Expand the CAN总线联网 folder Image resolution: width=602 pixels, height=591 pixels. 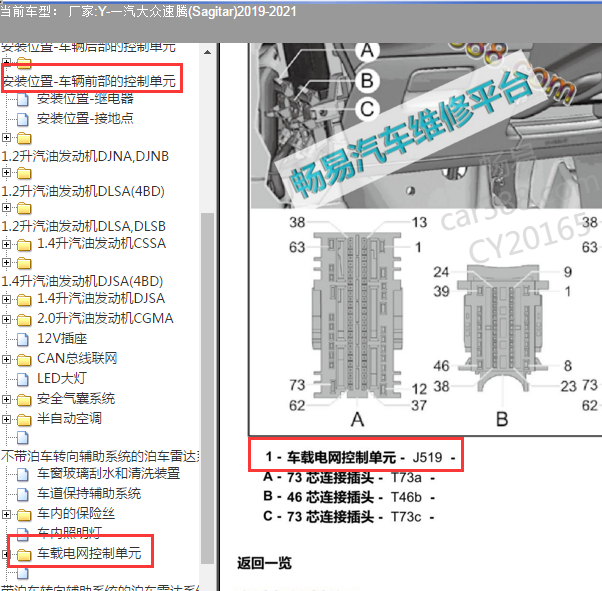(6, 359)
